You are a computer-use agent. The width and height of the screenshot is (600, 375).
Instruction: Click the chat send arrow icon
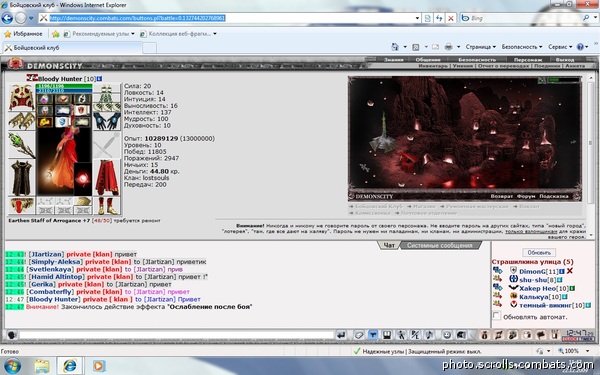pyautogui.click(x=341, y=335)
